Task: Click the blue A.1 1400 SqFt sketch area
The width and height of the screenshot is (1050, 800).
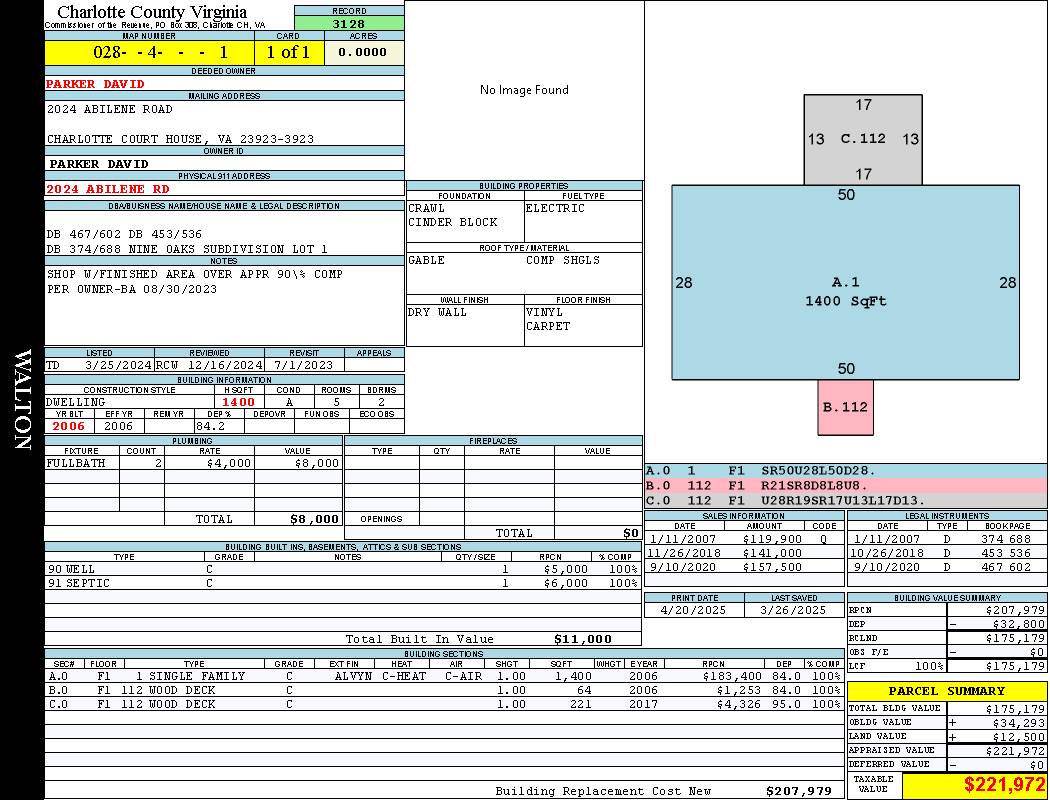Action: coord(845,283)
